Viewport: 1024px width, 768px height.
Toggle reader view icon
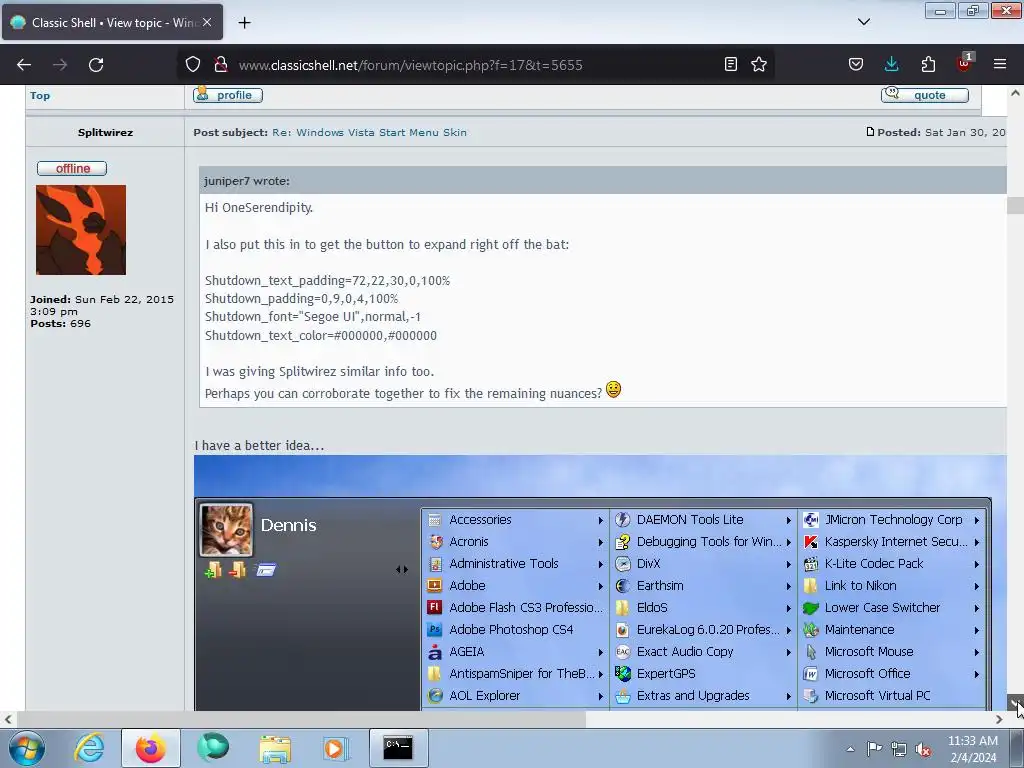coord(731,64)
